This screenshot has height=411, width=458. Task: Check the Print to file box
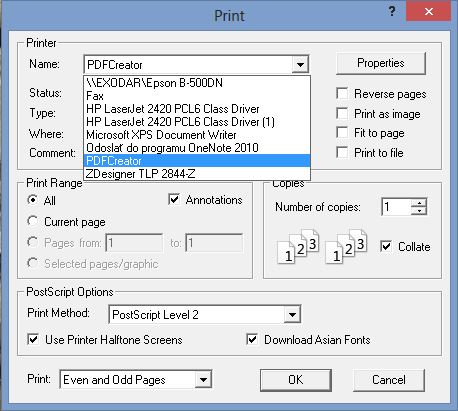point(342,152)
